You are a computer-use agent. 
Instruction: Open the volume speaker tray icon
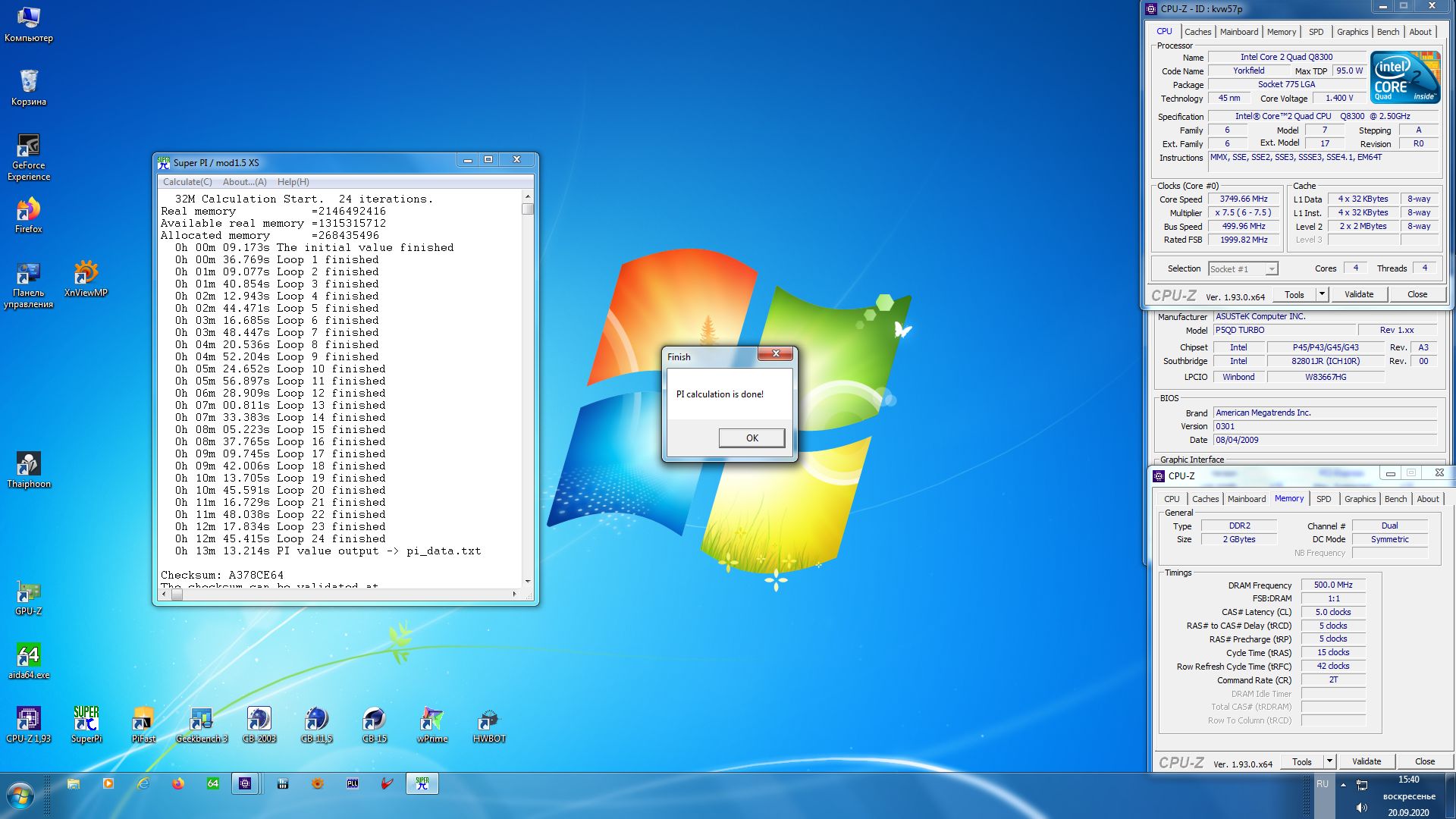[1361, 807]
